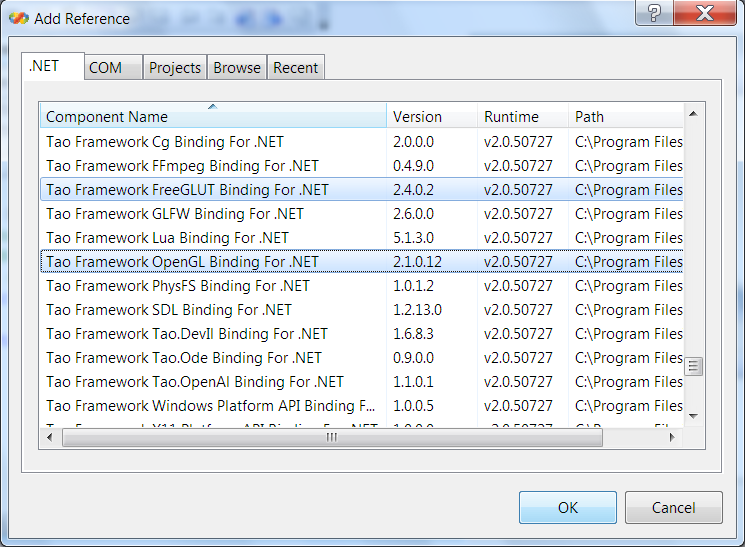Click version 2.1.0.12 cell
745x547 pixels.
(x=417, y=262)
